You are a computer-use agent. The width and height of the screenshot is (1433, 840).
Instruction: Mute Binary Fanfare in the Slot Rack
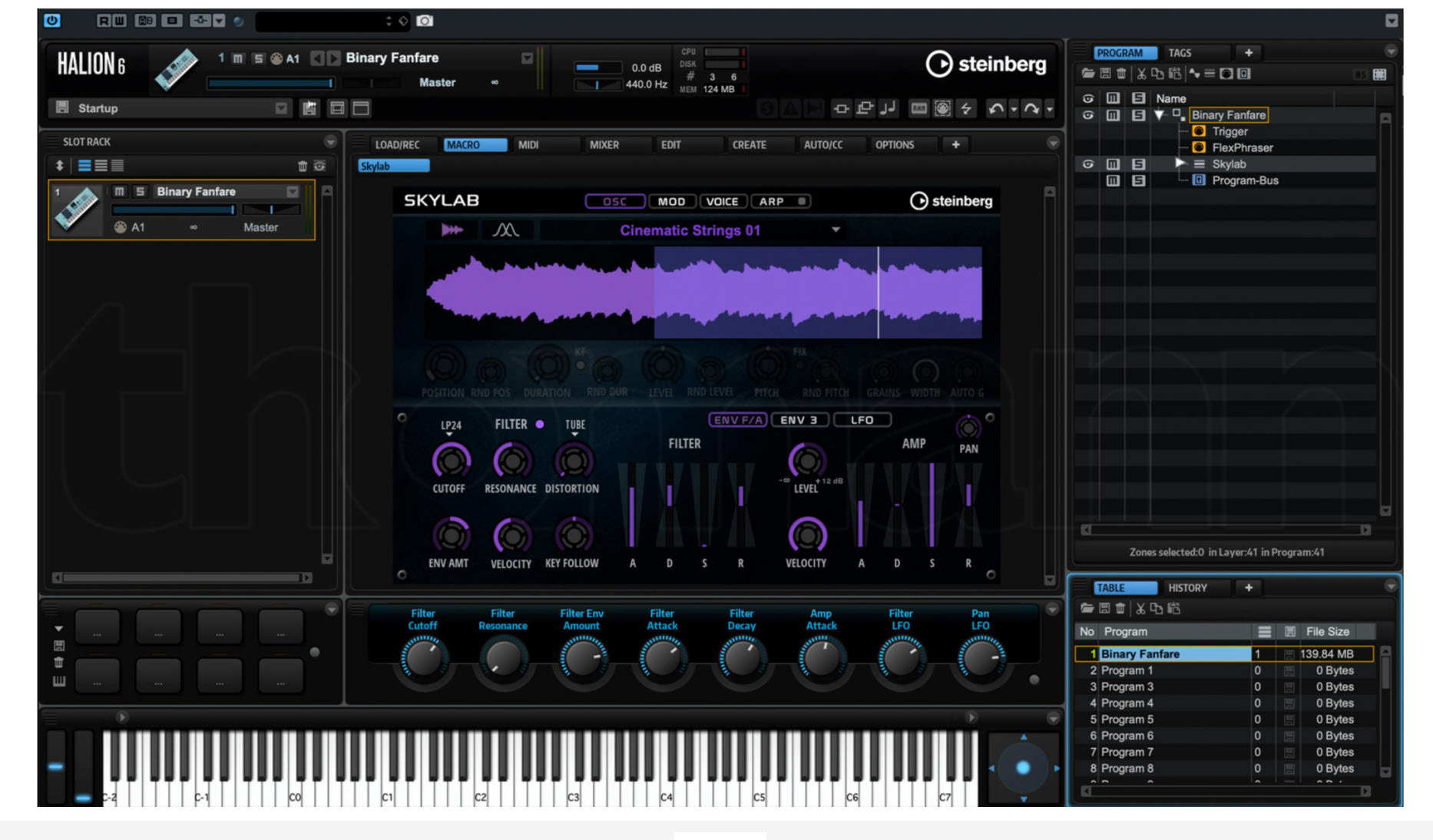point(120,191)
